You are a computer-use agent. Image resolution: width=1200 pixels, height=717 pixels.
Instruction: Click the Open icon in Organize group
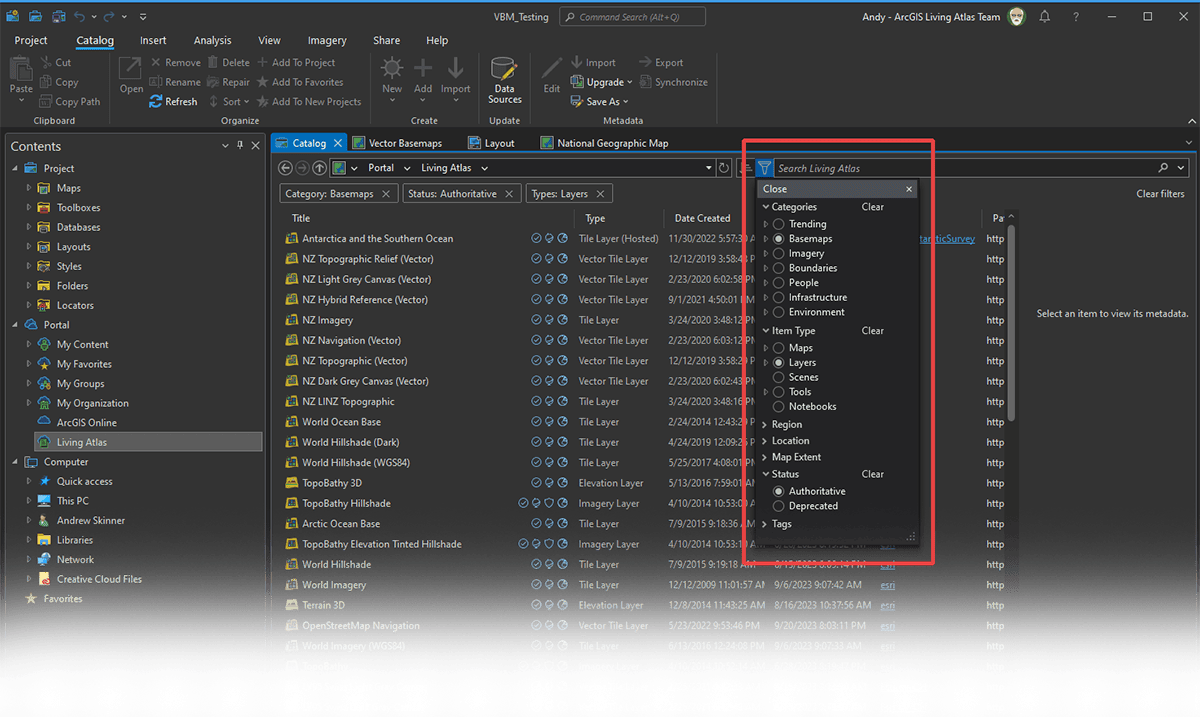pos(131,70)
